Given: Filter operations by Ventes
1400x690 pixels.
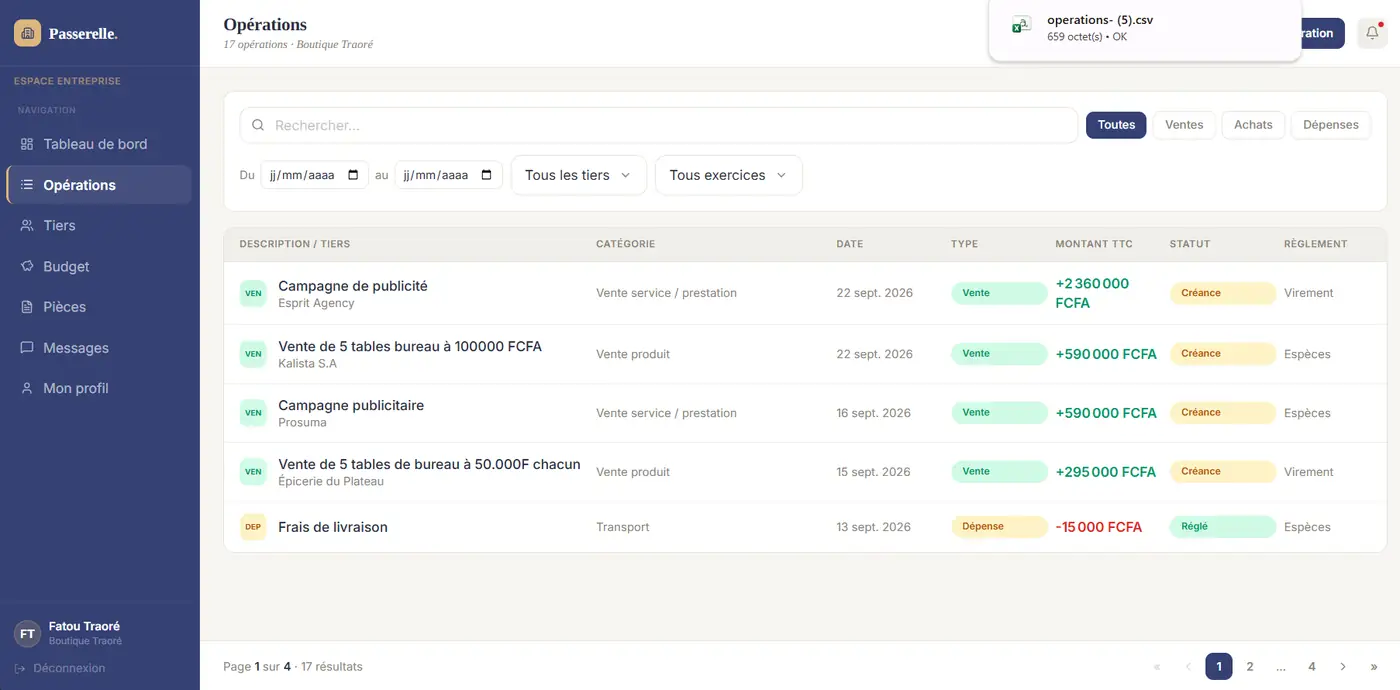Looking at the screenshot, I should [1184, 125].
